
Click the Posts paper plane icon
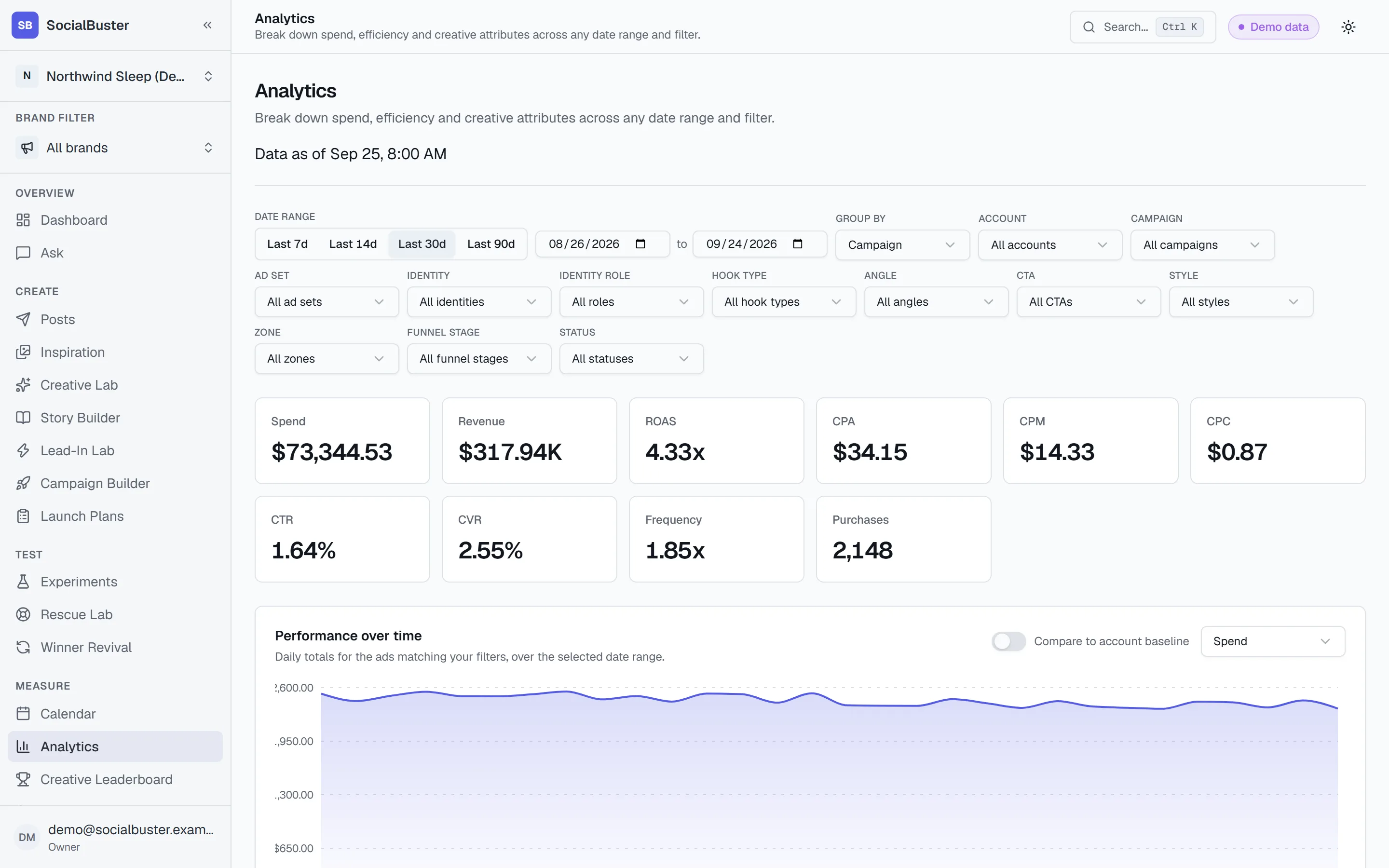[23, 319]
